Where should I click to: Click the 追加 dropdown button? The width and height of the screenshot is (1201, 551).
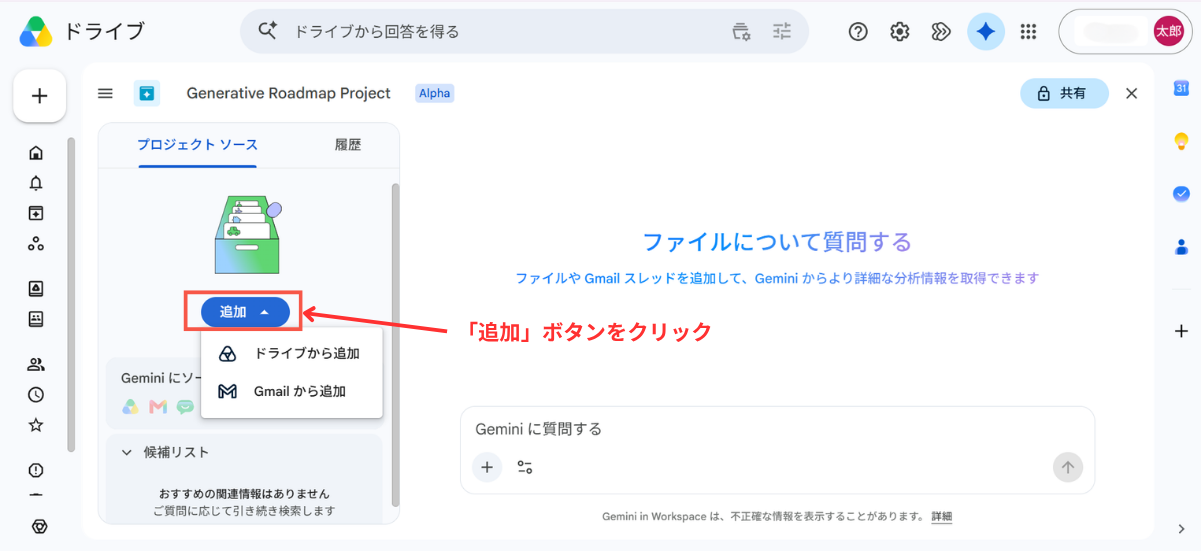click(245, 312)
